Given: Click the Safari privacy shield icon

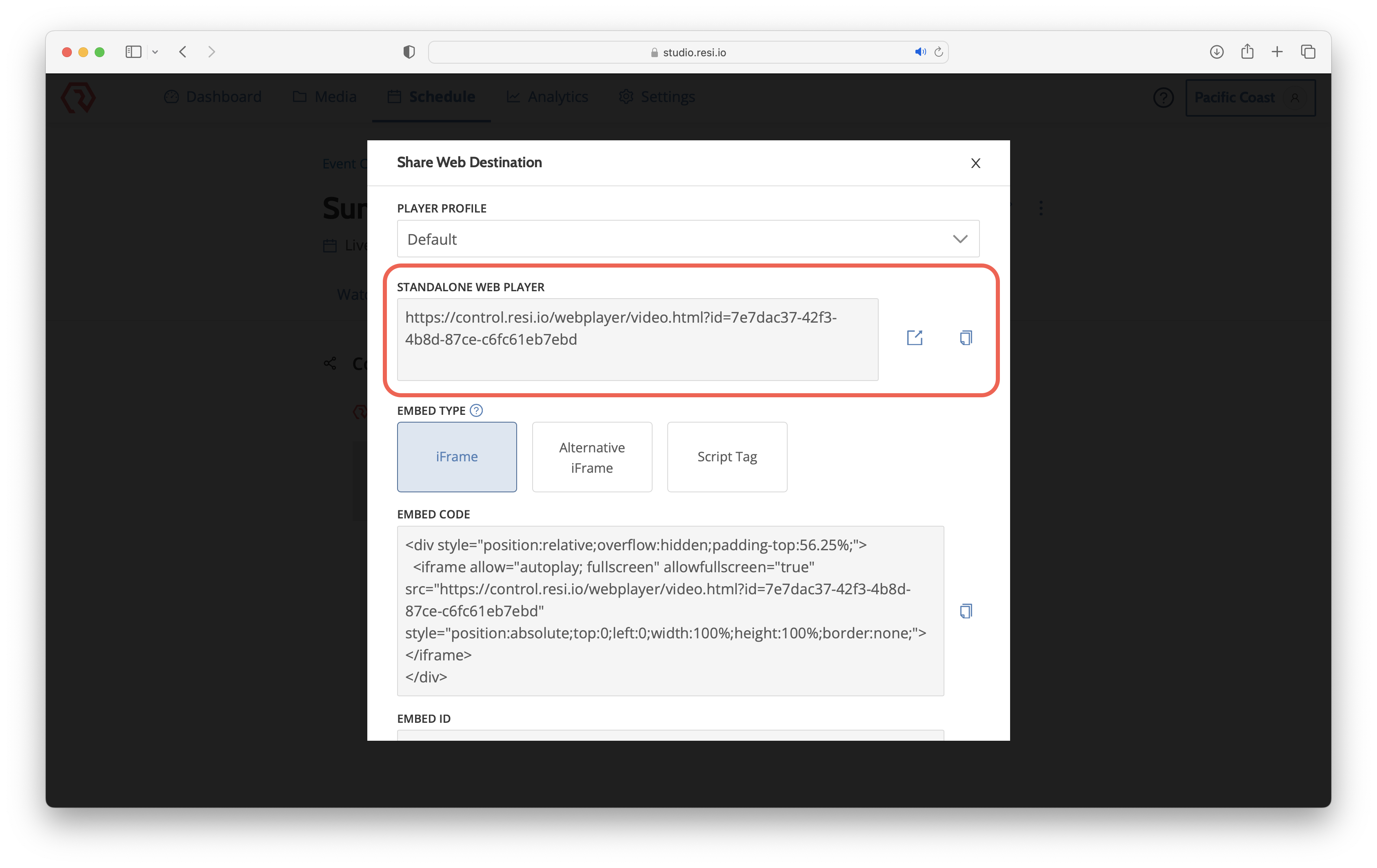Looking at the screenshot, I should (409, 52).
